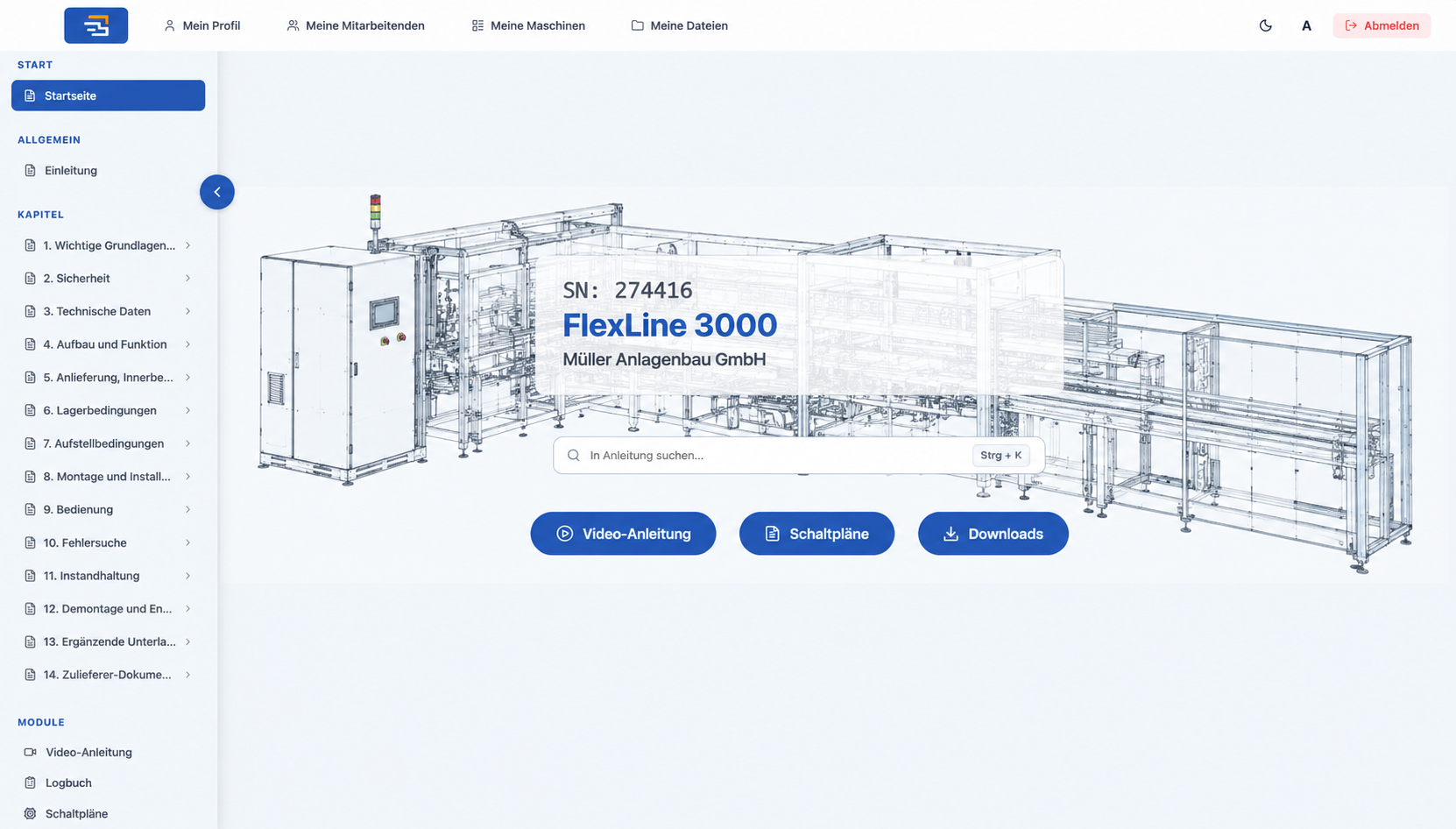Open chapter 5. Anlieferung, Innerbe...

(x=108, y=378)
